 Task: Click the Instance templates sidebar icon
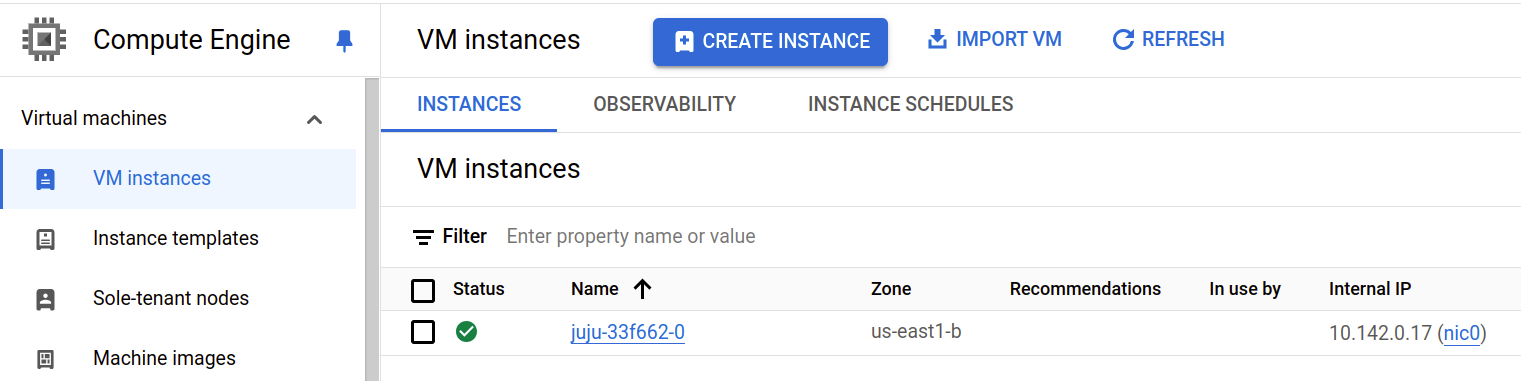coord(45,239)
